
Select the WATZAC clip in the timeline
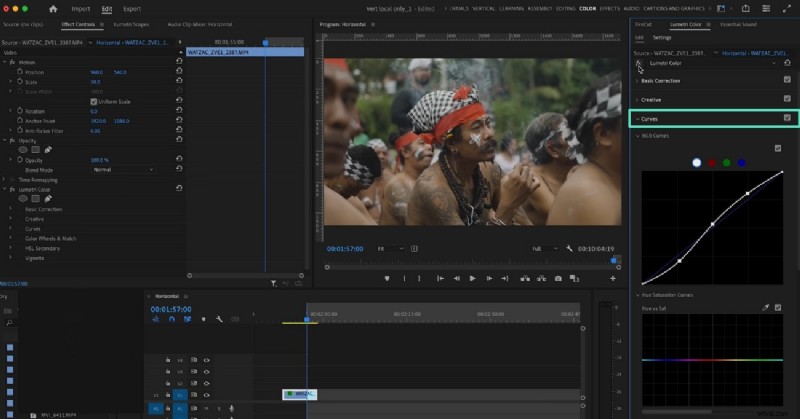pyautogui.click(x=299, y=394)
